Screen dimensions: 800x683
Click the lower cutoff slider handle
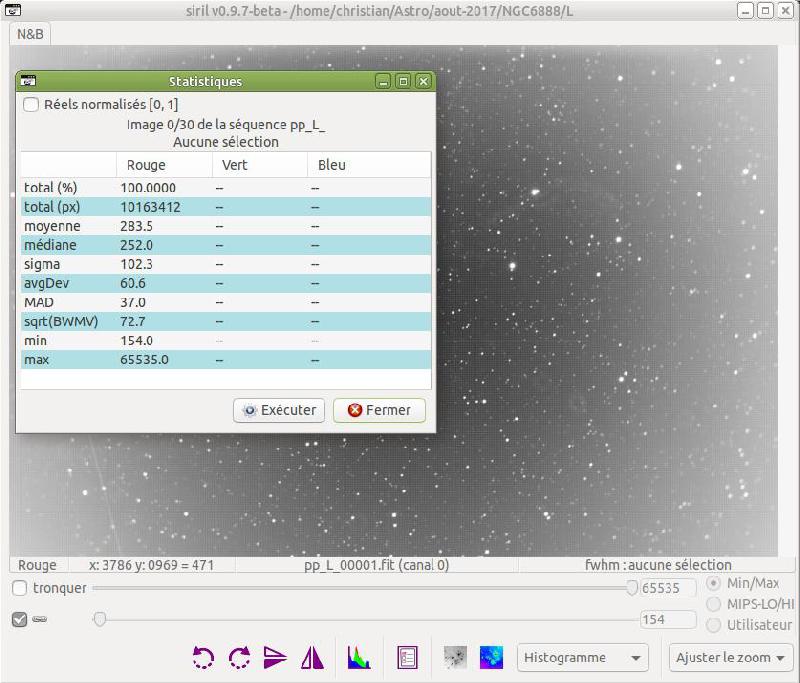[100, 619]
